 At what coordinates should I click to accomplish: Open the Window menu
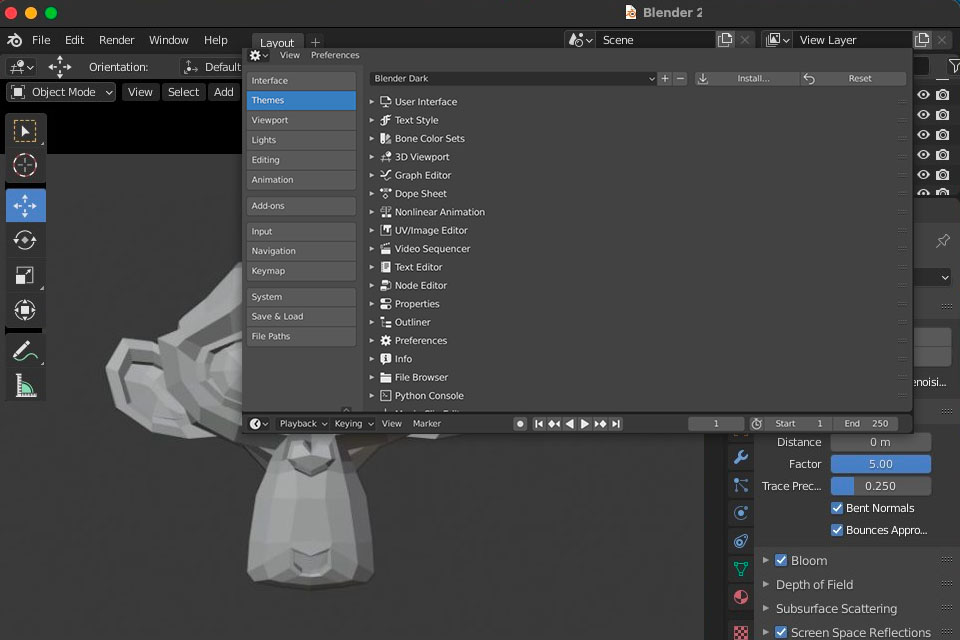pos(168,40)
